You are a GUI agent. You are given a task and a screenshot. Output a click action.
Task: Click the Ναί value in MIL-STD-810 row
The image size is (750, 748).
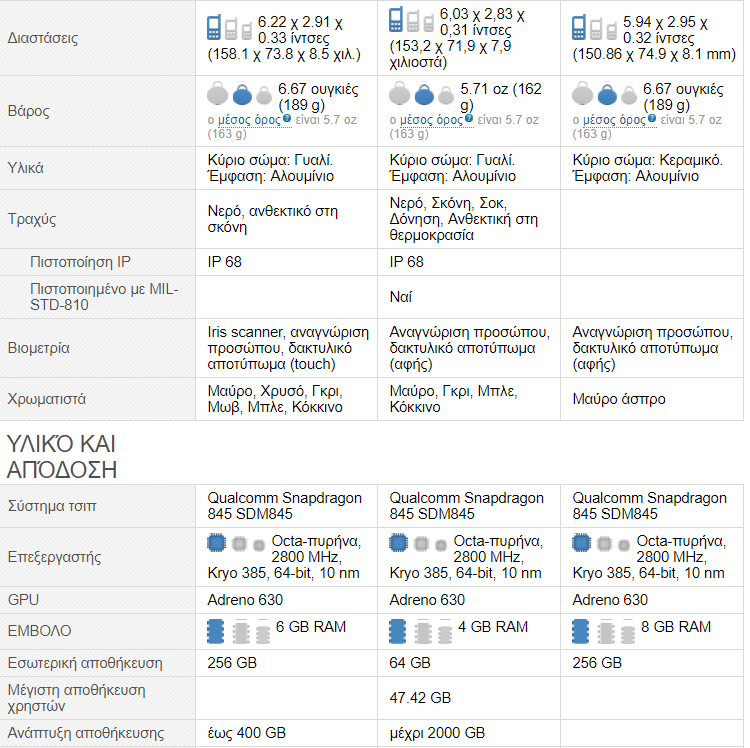click(x=400, y=297)
